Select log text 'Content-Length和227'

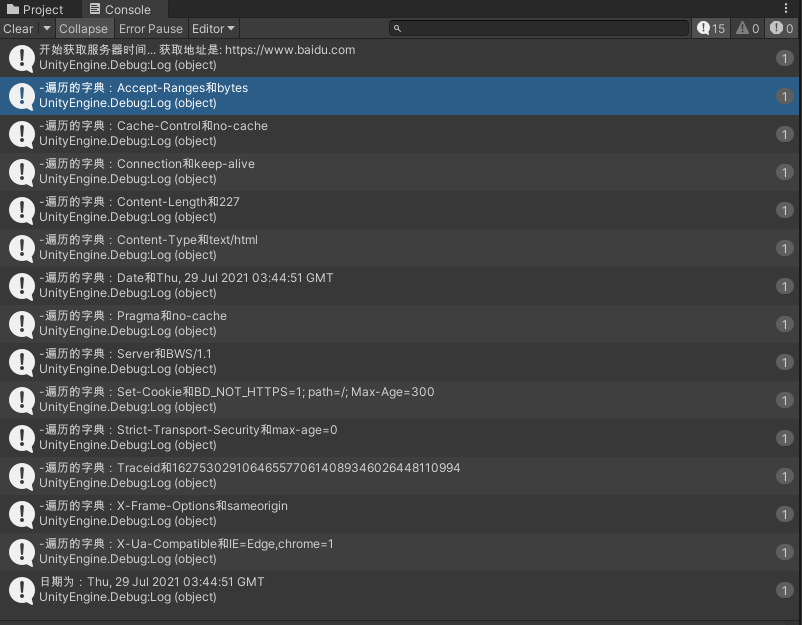pos(178,202)
